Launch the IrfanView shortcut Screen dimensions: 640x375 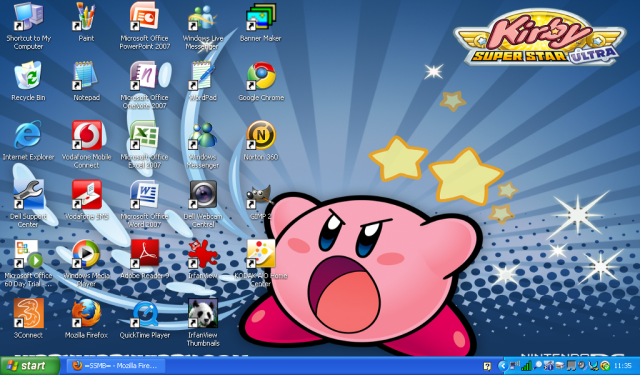coord(203,259)
